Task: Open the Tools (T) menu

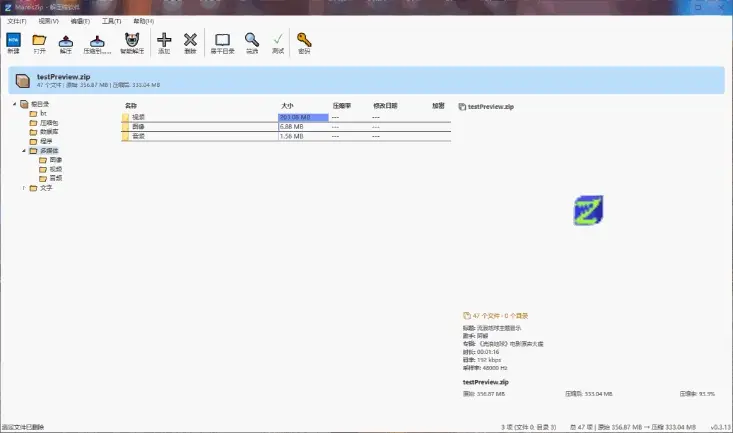Action: pos(111,21)
